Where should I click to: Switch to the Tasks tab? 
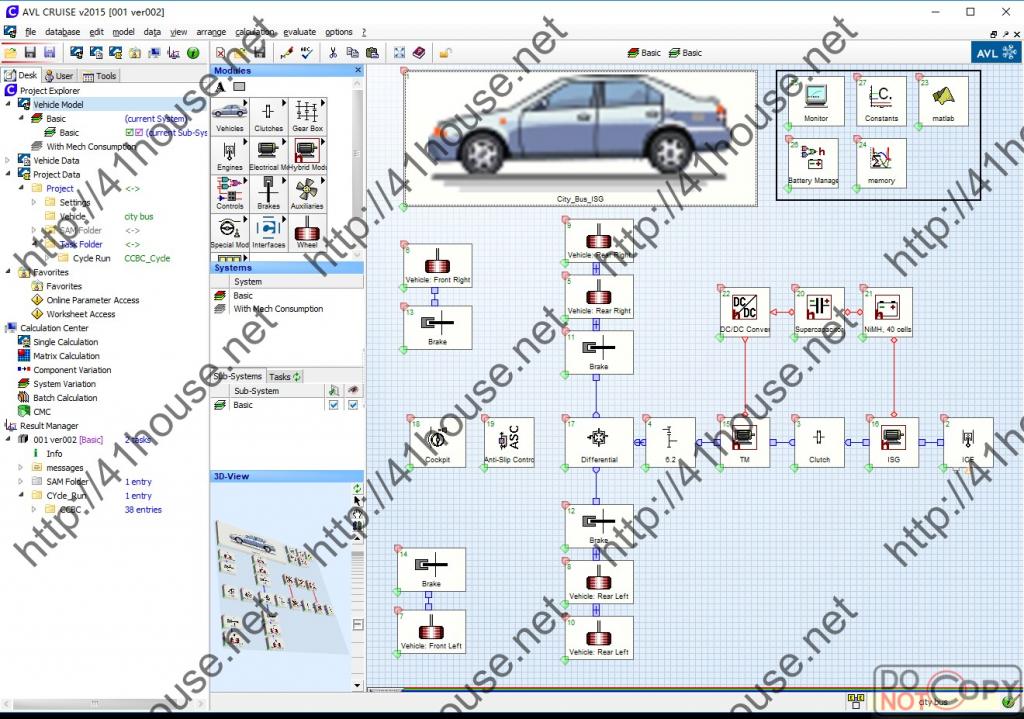pos(285,377)
